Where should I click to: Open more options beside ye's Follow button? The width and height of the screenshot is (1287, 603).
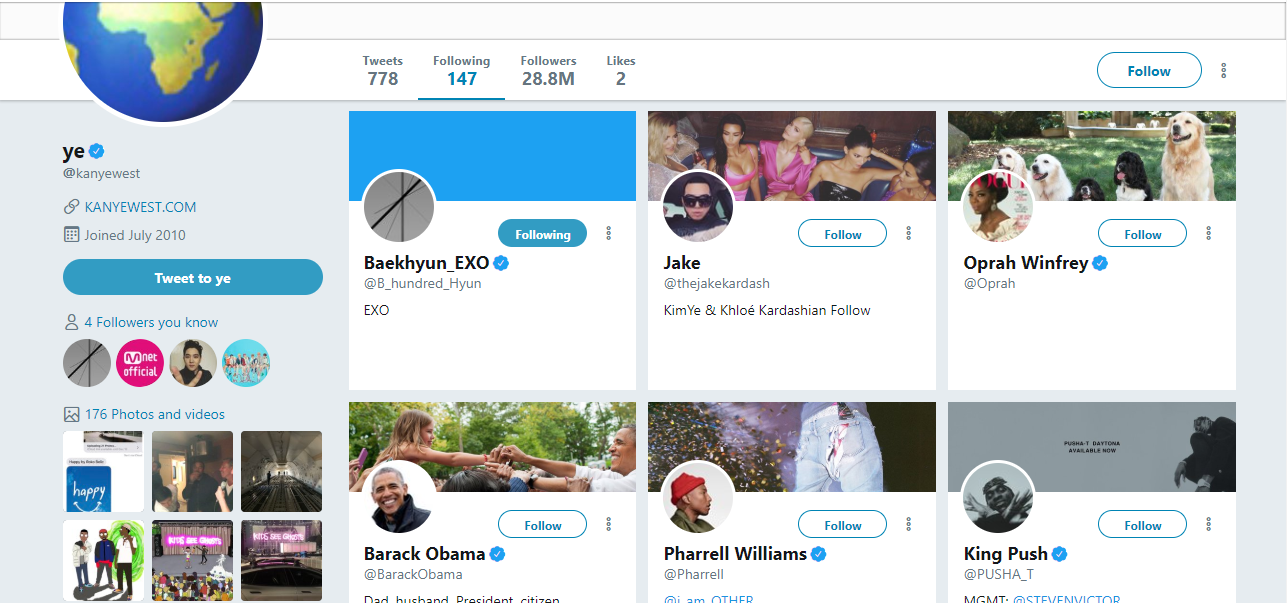point(1223,71)
